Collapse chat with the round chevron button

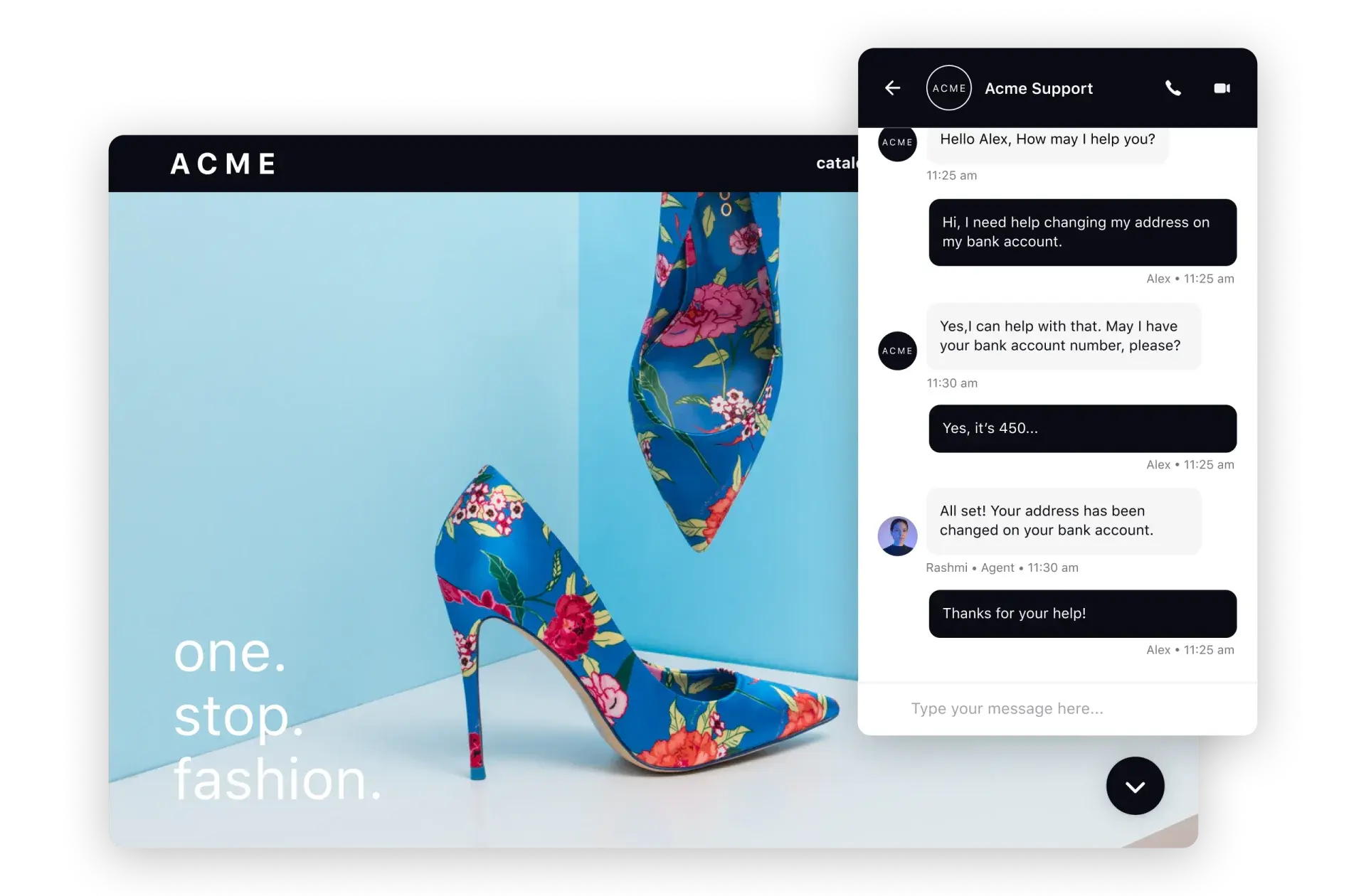1135,786
